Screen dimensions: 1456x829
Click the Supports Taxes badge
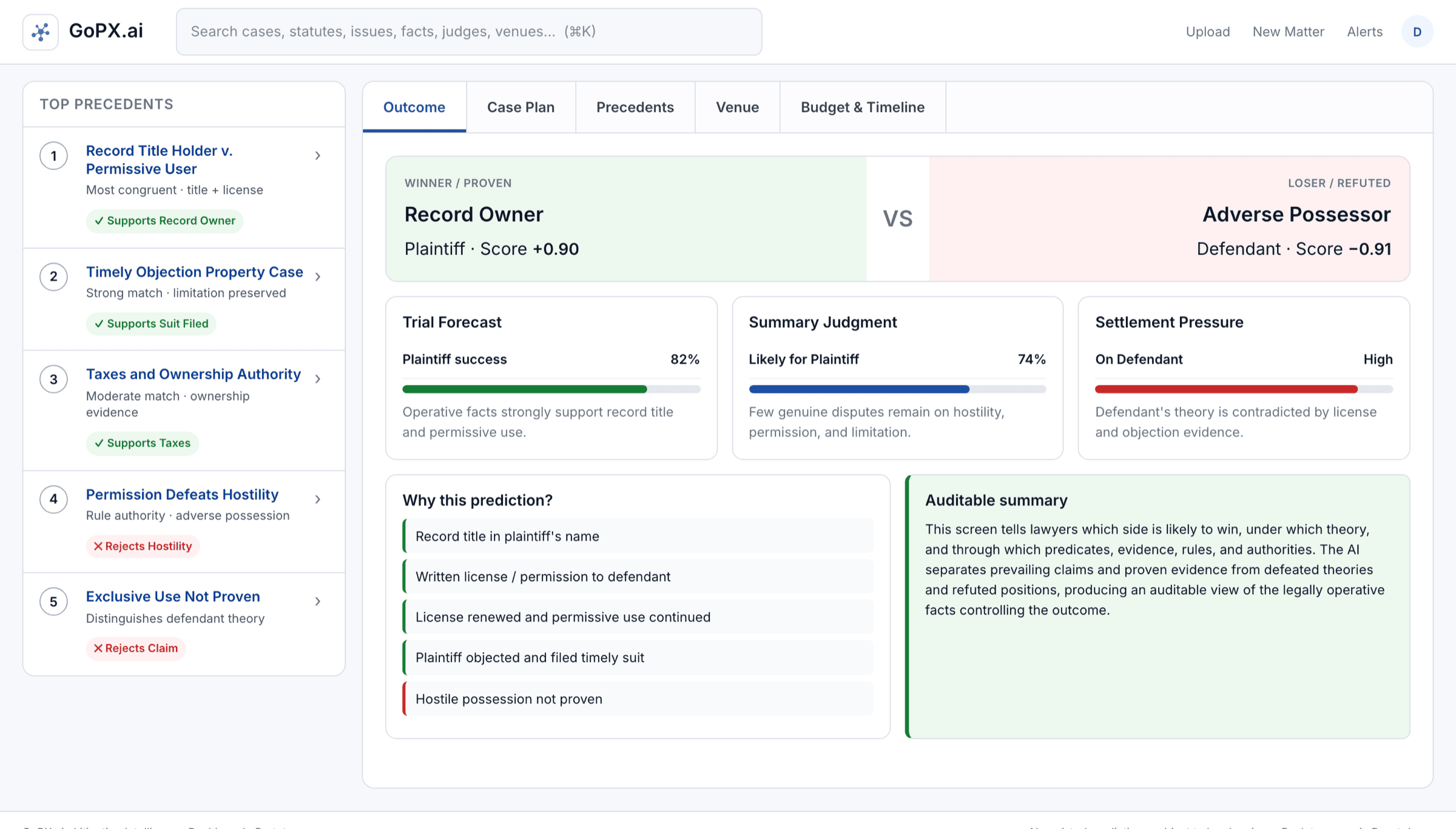click(143, 443)
